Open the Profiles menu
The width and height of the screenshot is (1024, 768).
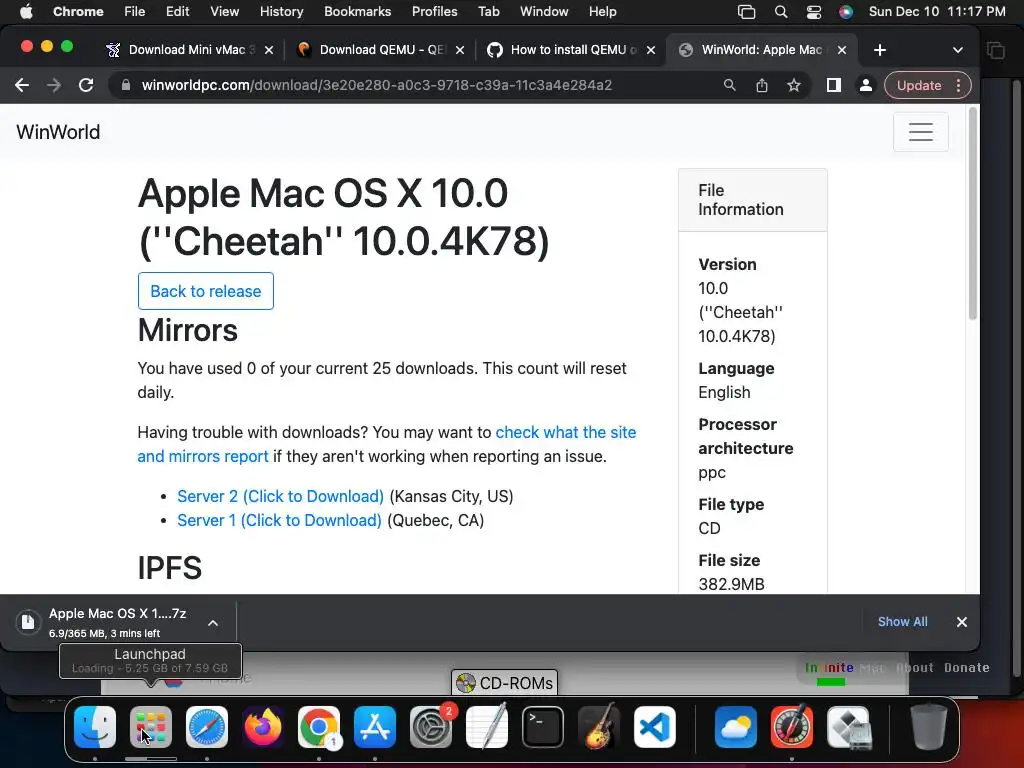pyautogui.click(x=434, y=12)
